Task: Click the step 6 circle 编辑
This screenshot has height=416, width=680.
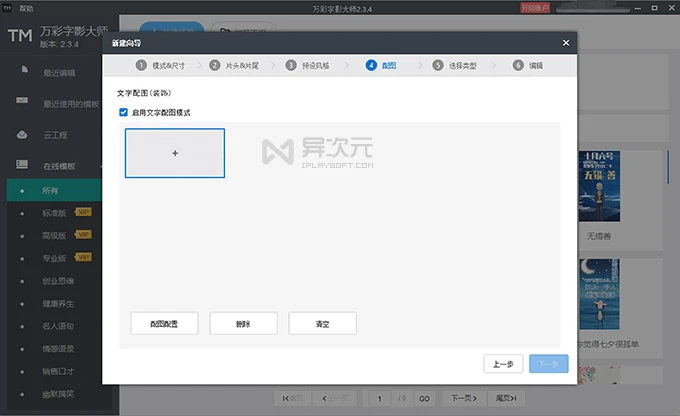Action: (x=518, y=65)
